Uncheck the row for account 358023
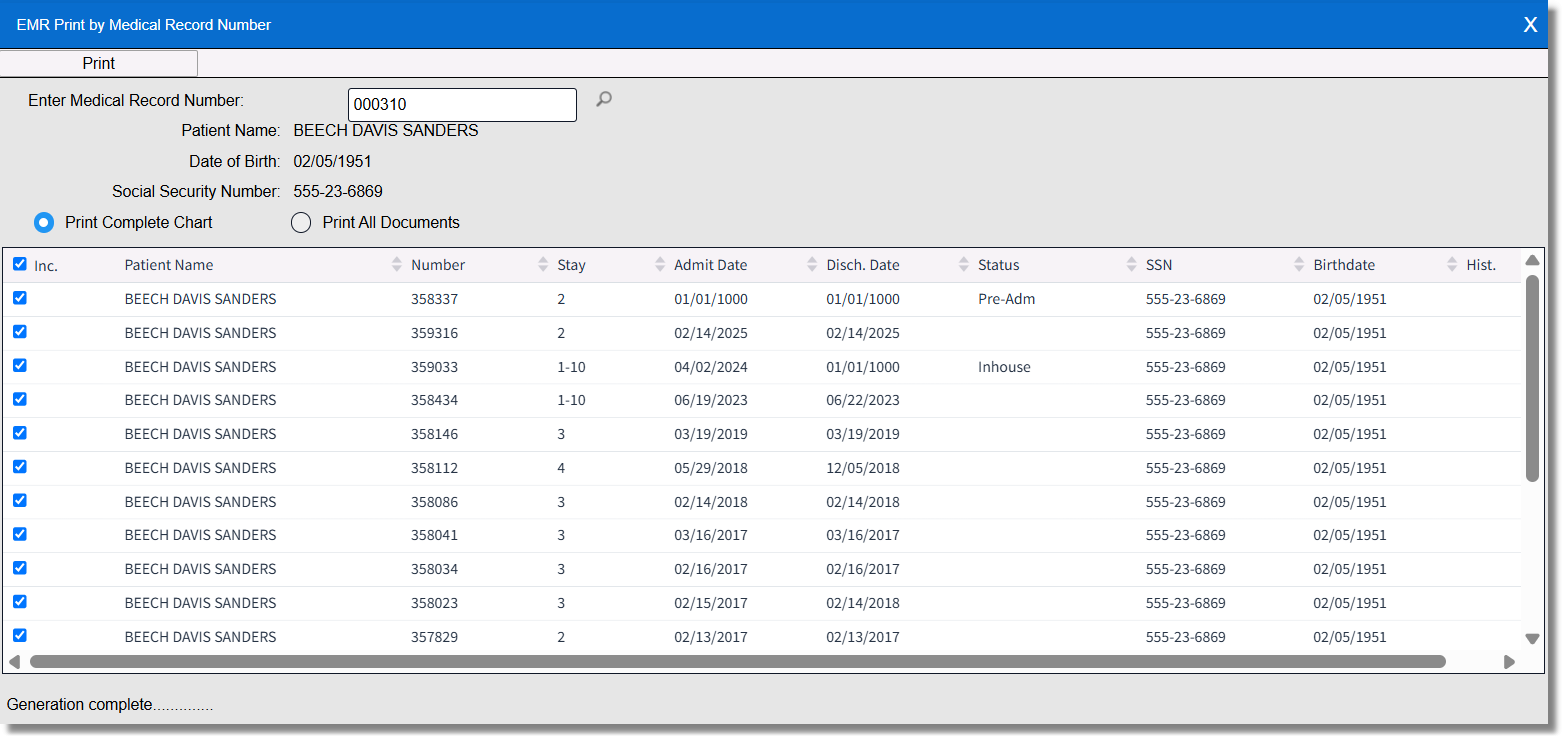The image size is (1562, 738). [x=20, y=602]
